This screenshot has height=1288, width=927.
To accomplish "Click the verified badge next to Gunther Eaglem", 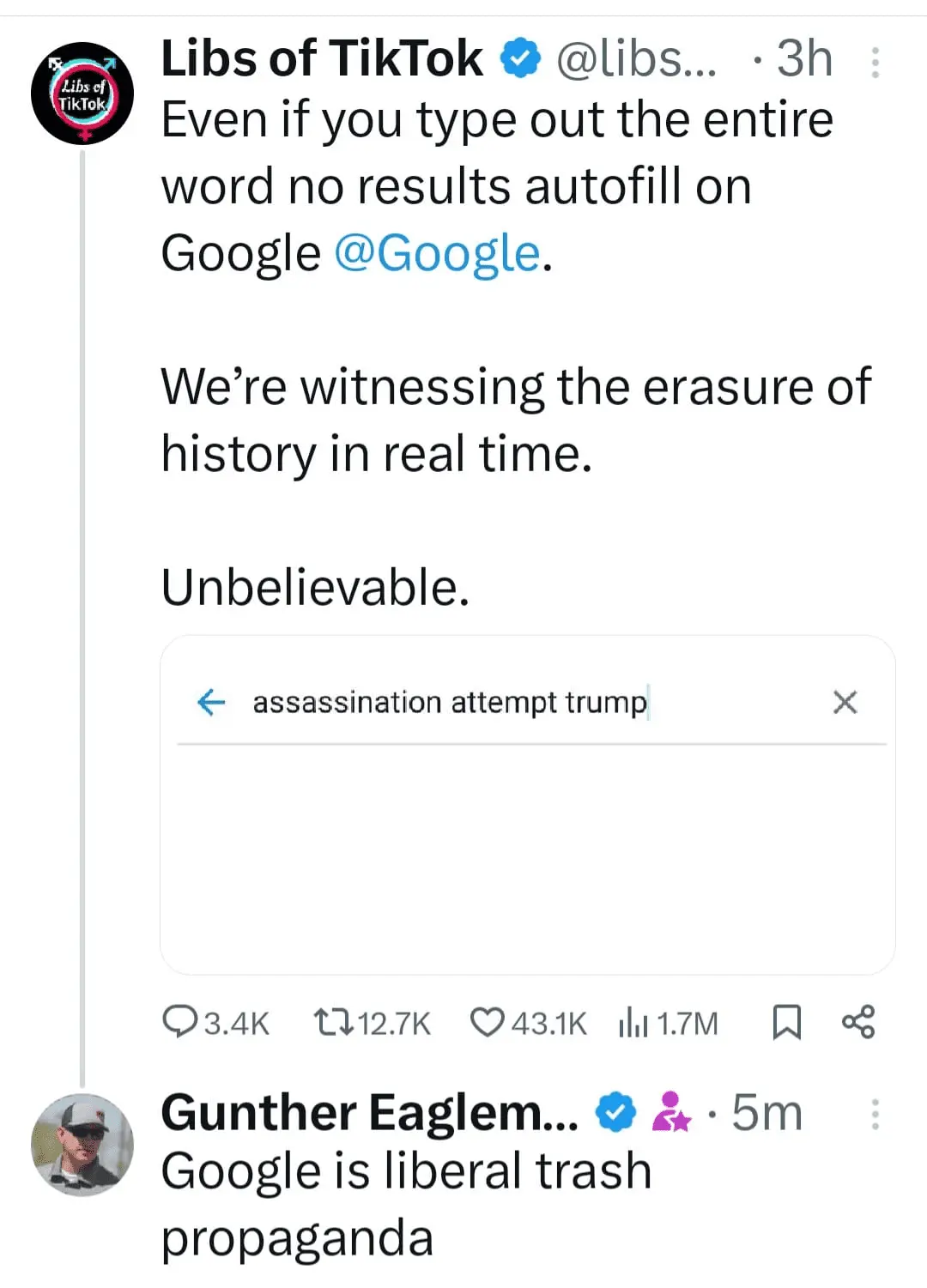I will click(615, 1113).
